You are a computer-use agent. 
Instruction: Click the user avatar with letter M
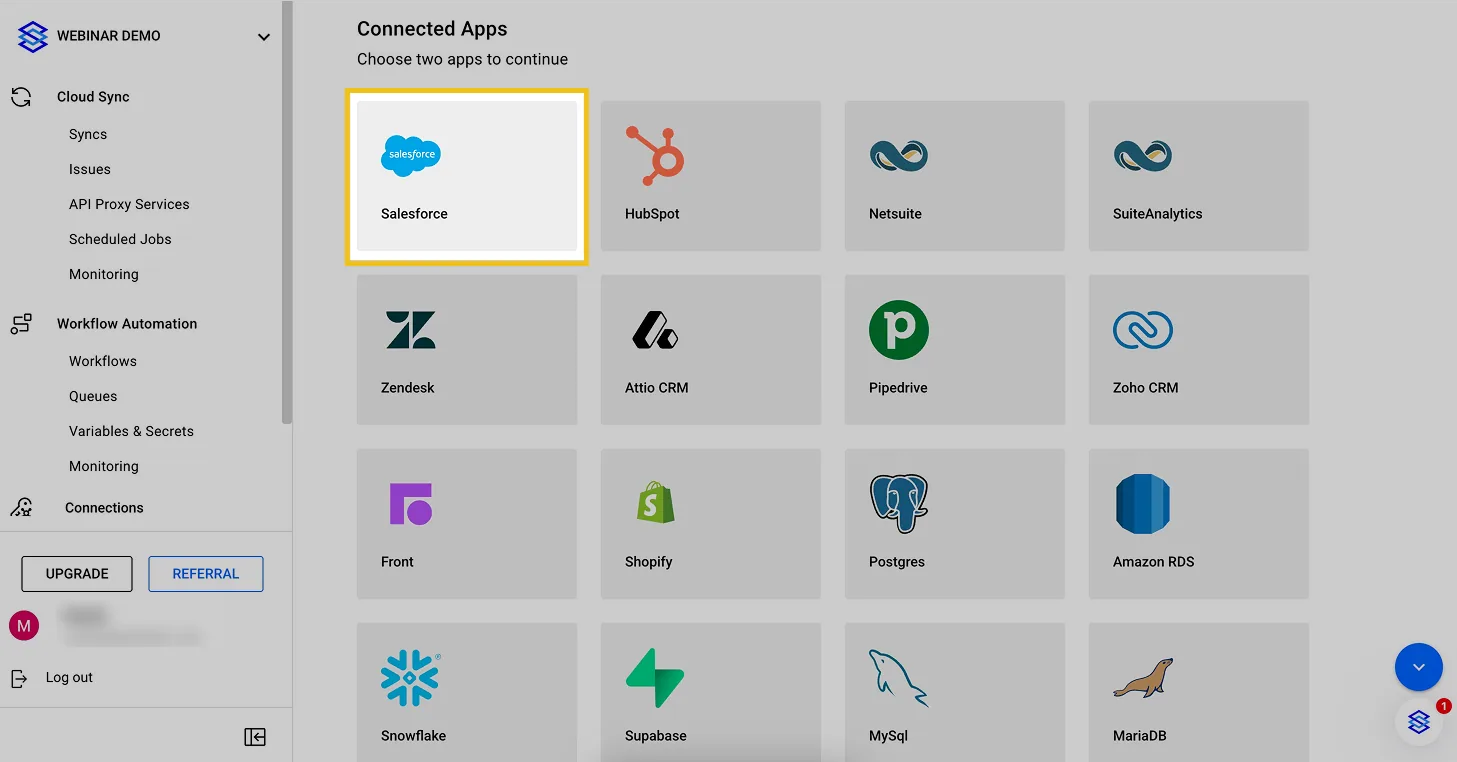coord(24,626)
